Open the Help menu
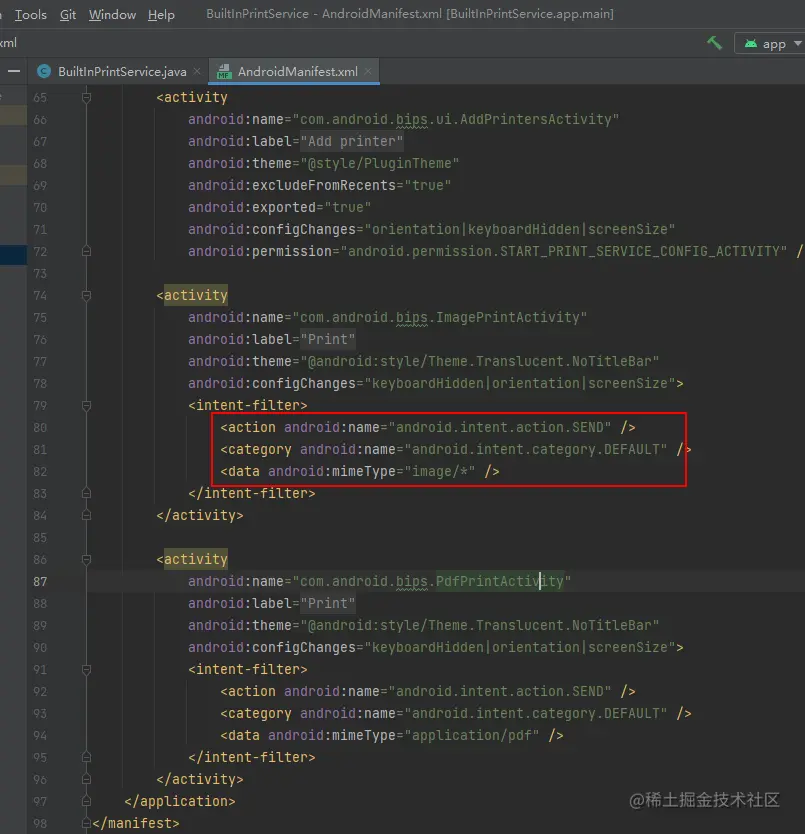 coord(161,14)
